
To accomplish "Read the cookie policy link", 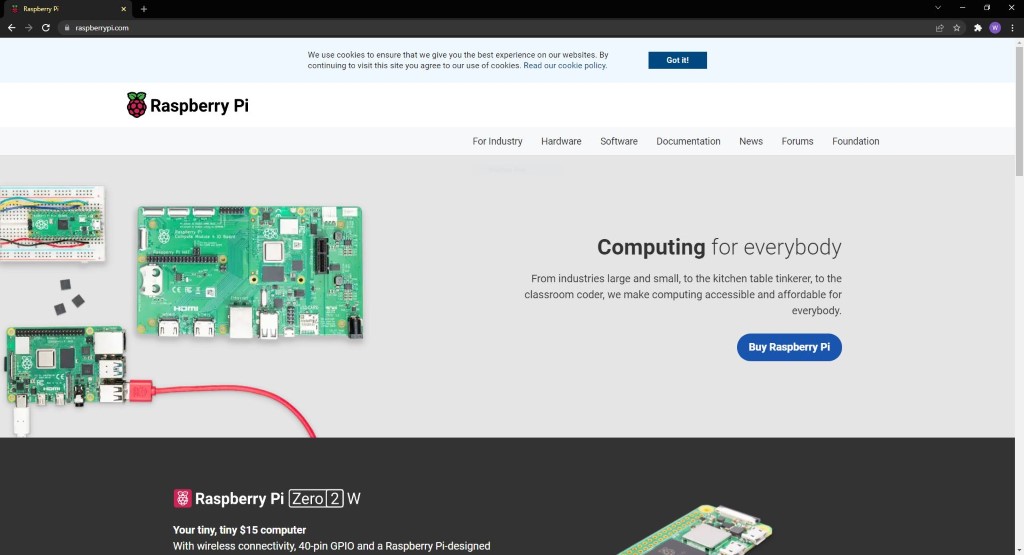I will pyautogui.click(x=565, y=65).
